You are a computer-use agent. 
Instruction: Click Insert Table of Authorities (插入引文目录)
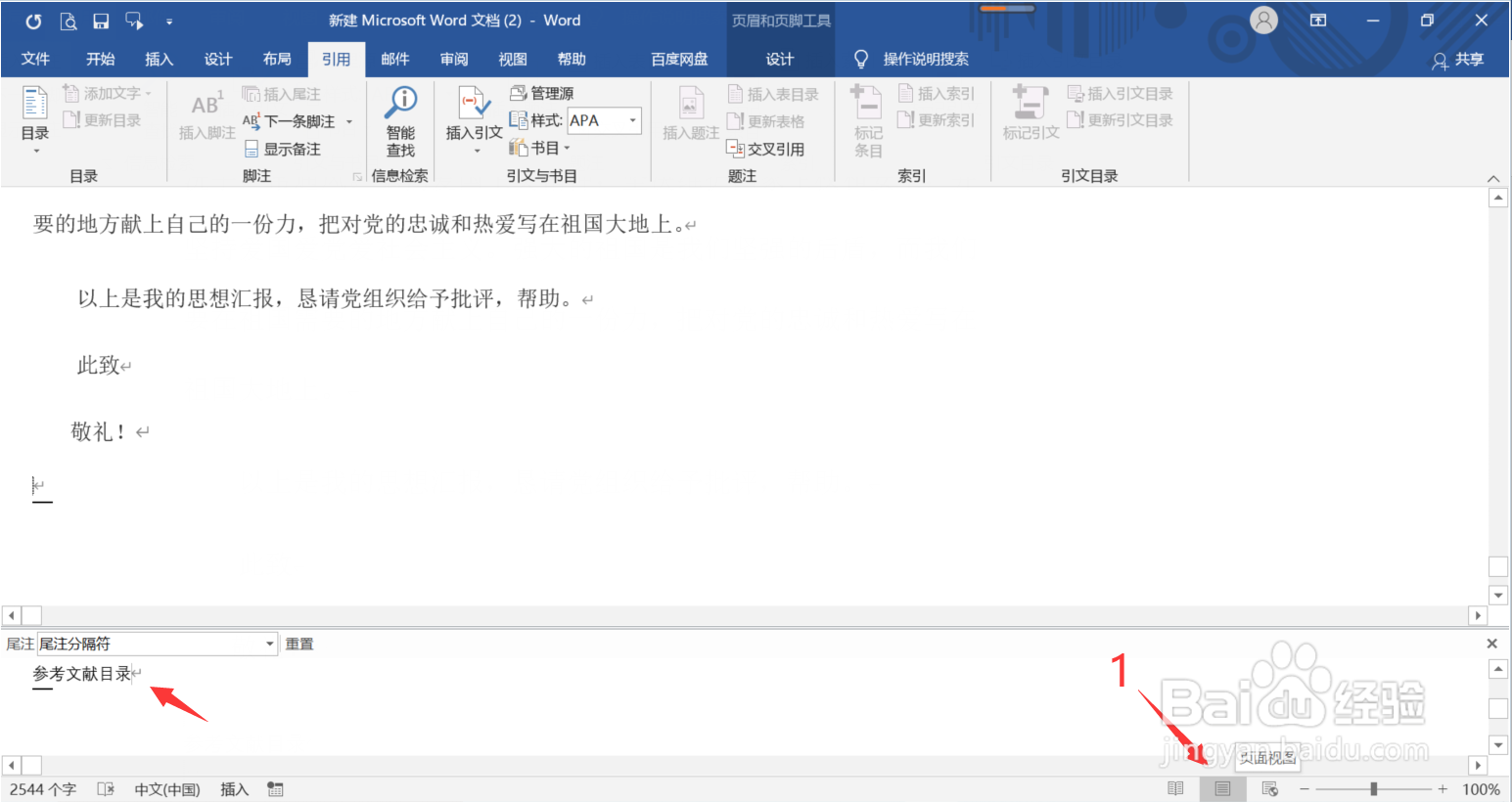click(1120, 93)
